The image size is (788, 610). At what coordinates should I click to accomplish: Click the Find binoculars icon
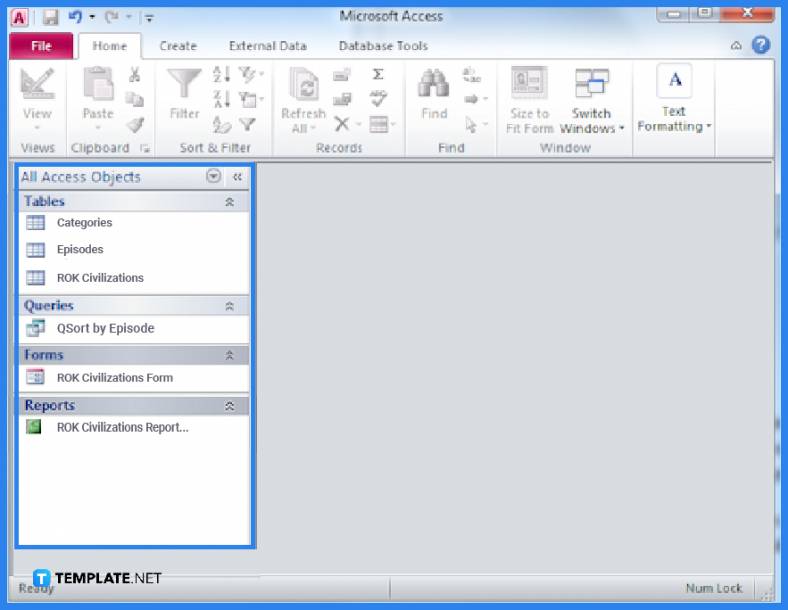[x=434, y=83]
